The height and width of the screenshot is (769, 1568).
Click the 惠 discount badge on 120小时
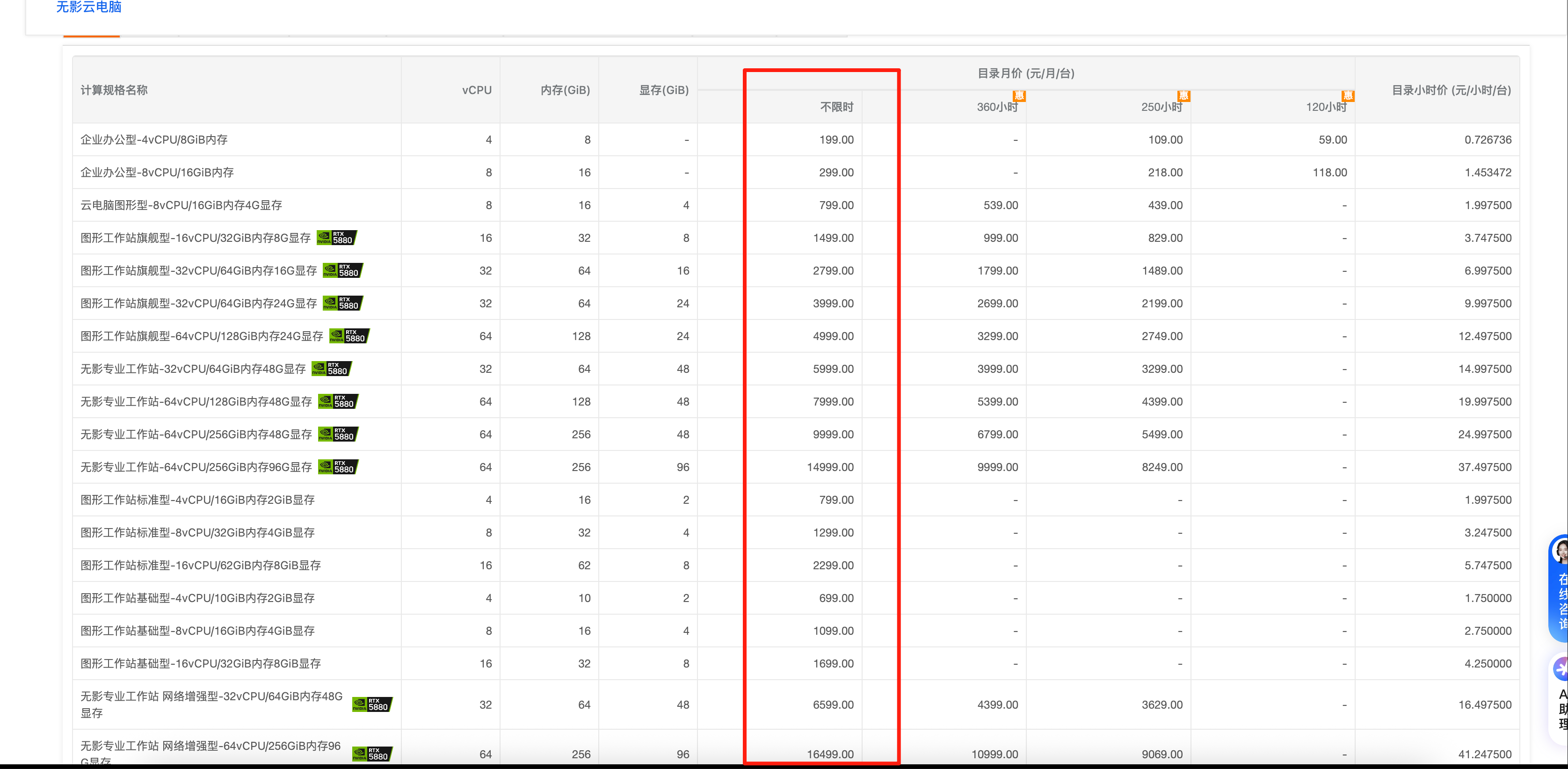(x=1348, y=95)
